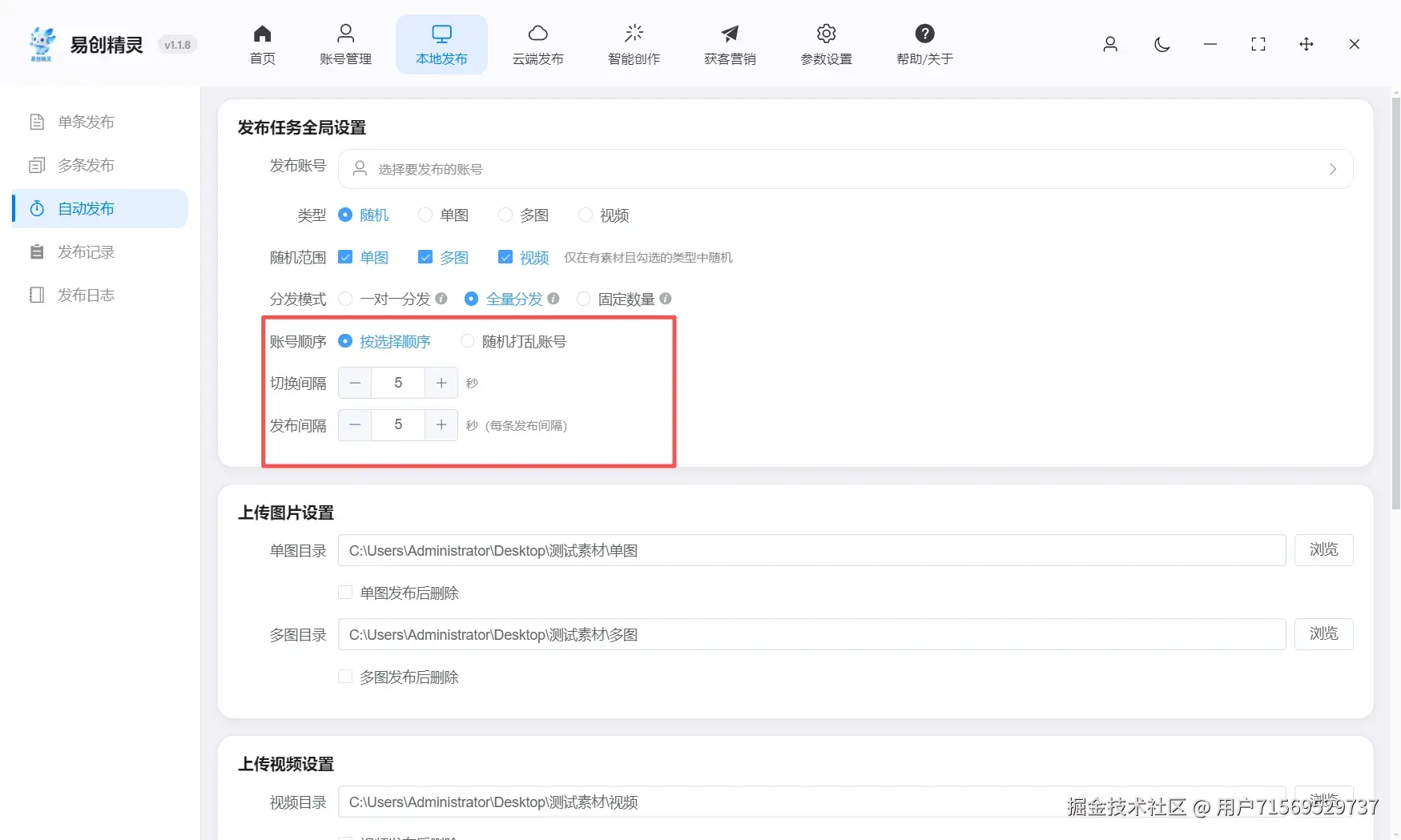The image size is (1401, 840).
Task: Select 随机打乱账号 account order
Action: tap(467, 341)
